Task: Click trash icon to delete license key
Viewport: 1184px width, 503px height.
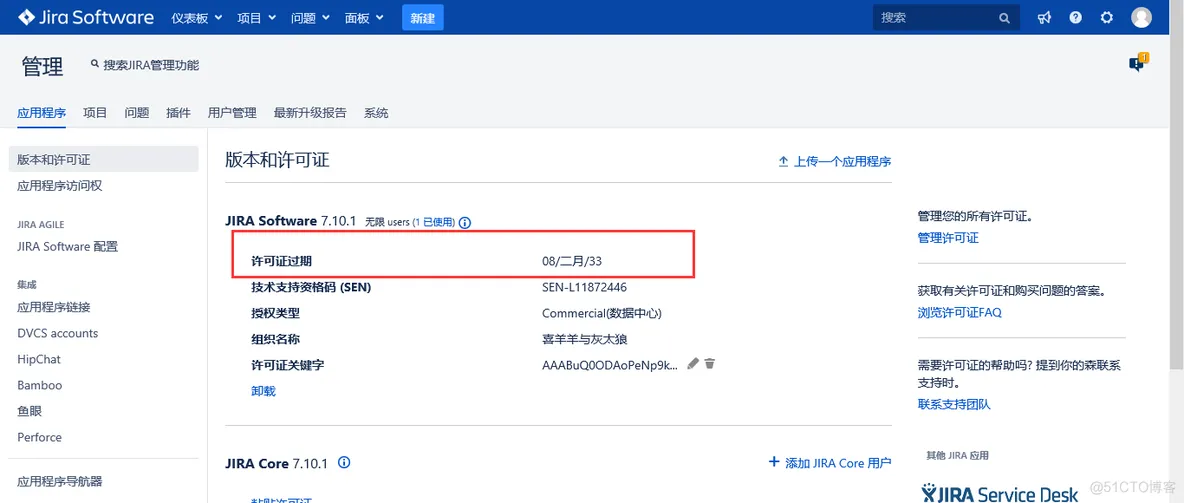Action: click(710, 364)
